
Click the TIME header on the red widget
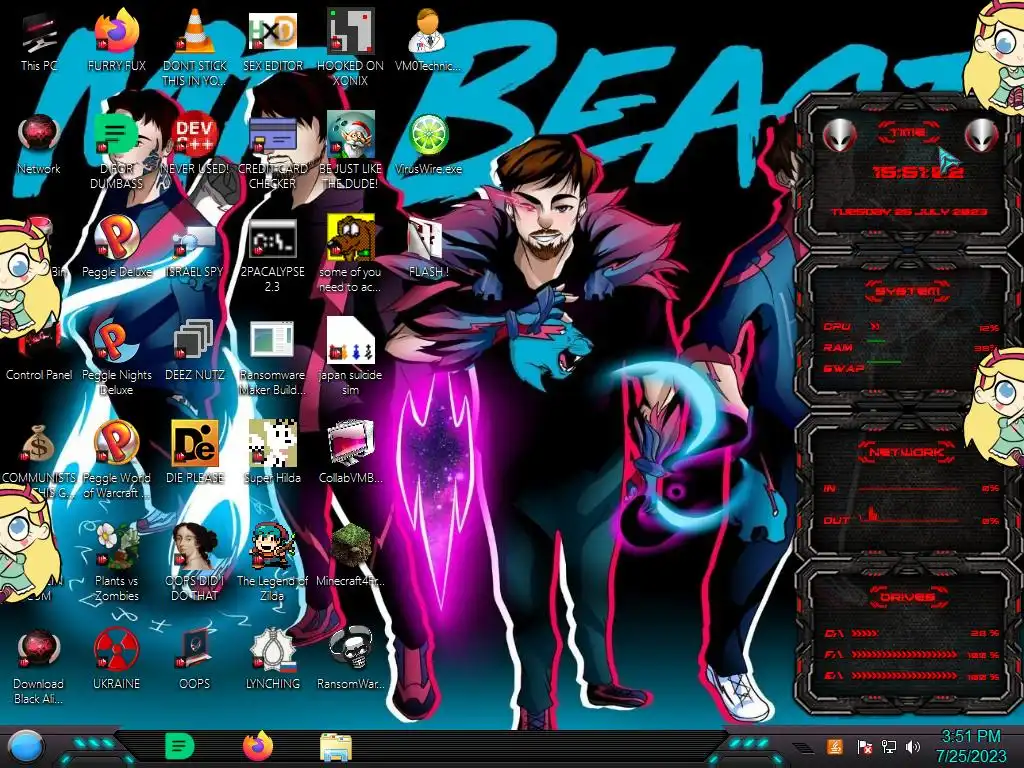pyautogui.click(x=907, y=133)
